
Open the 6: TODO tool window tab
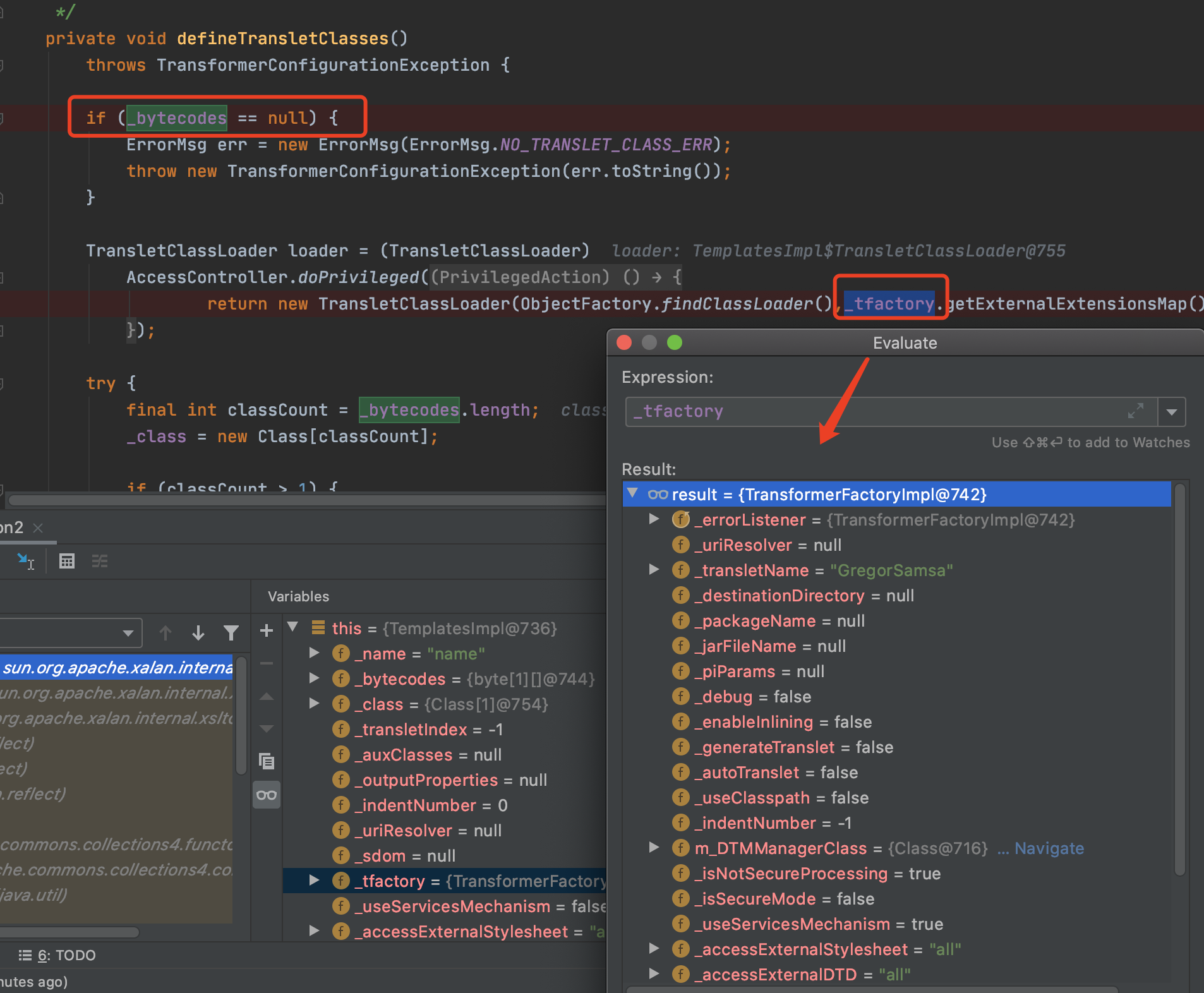(x=58, y=955)
